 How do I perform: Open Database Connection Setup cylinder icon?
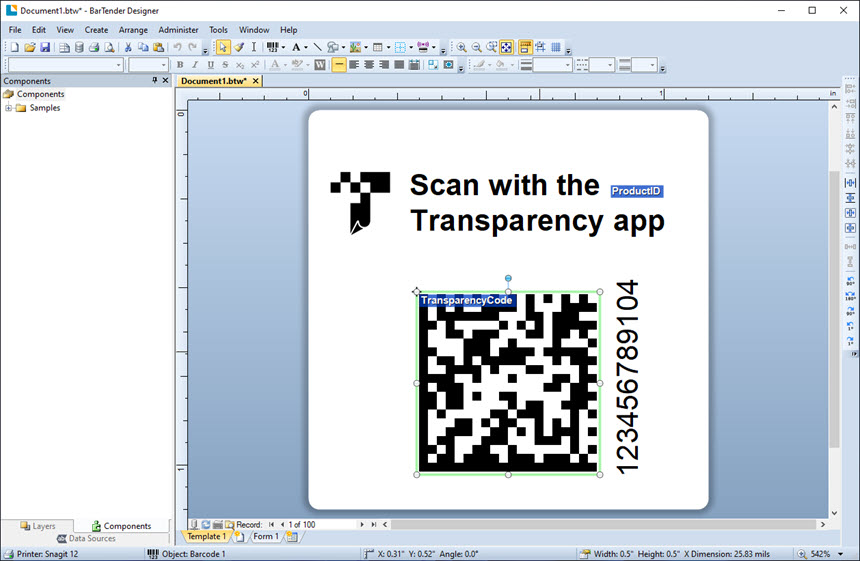pyautogui.click(x=79, y=48)
